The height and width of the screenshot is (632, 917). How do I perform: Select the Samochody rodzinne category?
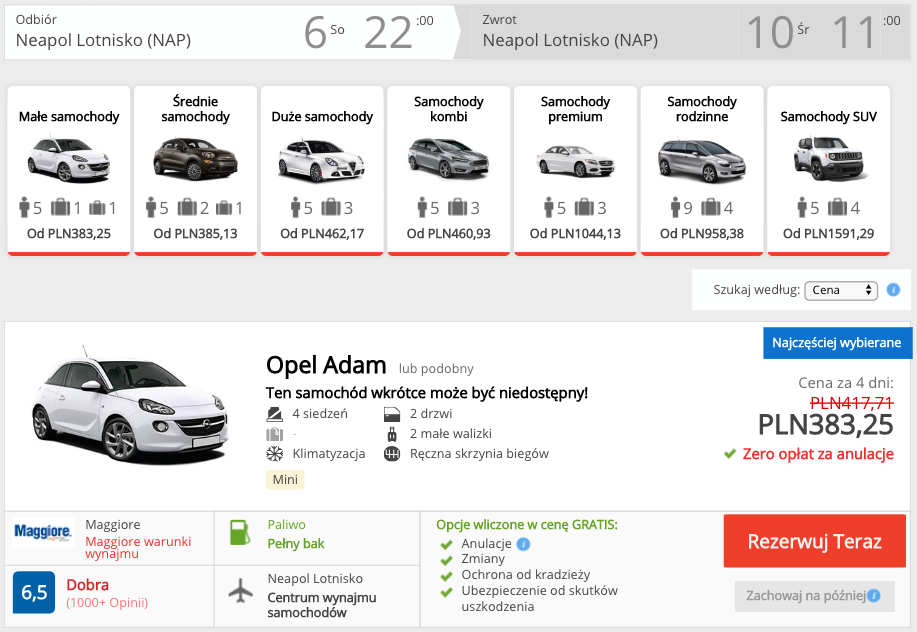click(x=702, y=171)
